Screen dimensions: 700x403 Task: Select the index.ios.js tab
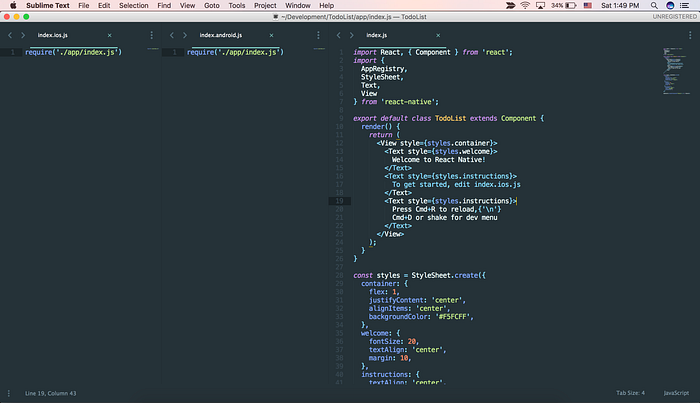tap(53, 35)
